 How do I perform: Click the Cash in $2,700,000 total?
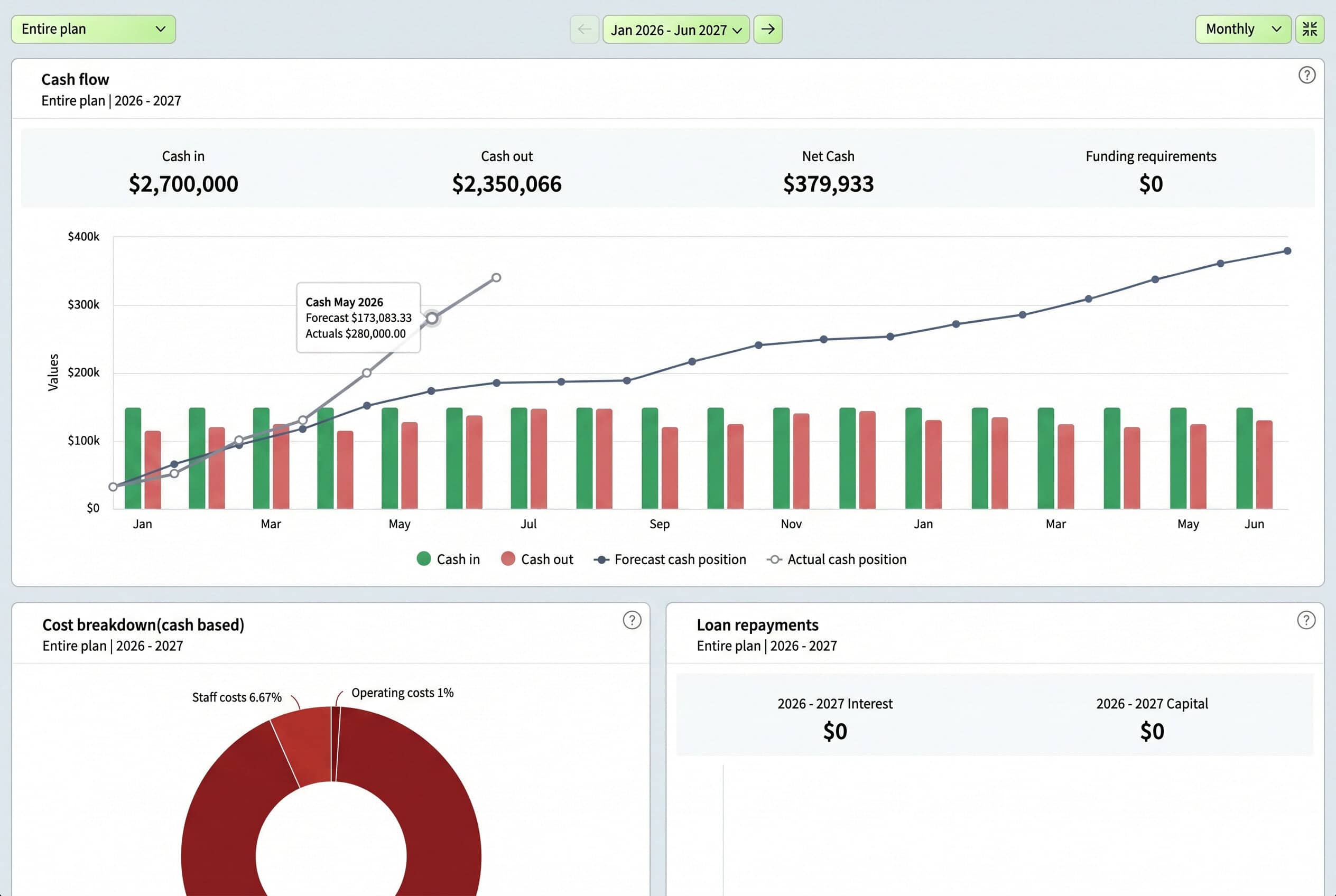coord(183,184)
